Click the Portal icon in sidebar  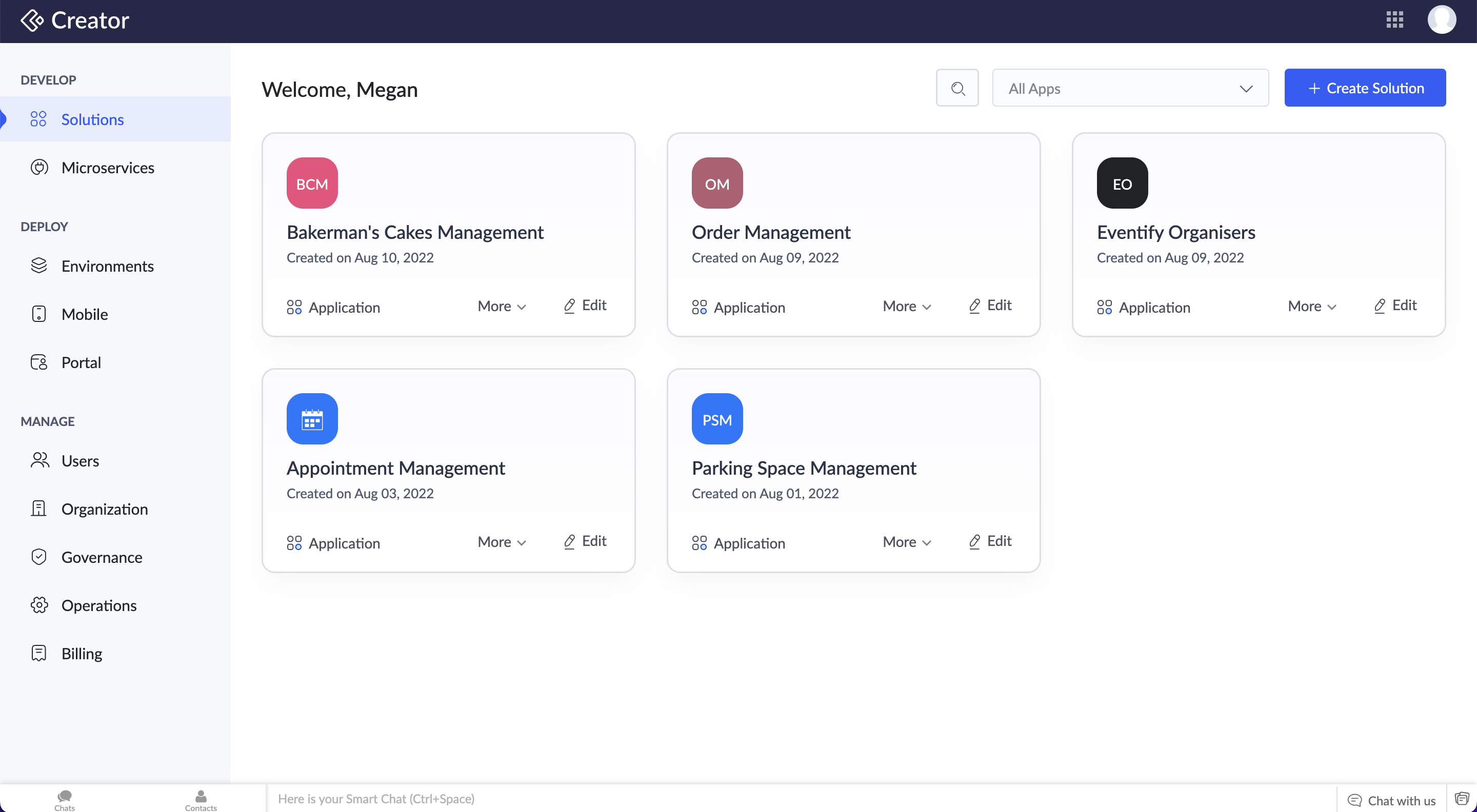tap(39, 362)
